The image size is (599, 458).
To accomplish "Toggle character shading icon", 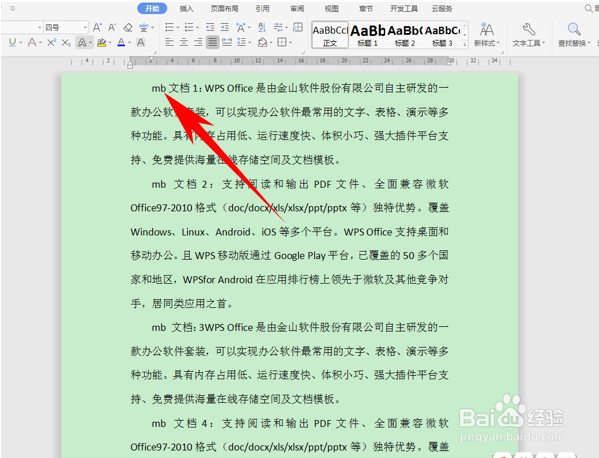I will tap(141, 42).
